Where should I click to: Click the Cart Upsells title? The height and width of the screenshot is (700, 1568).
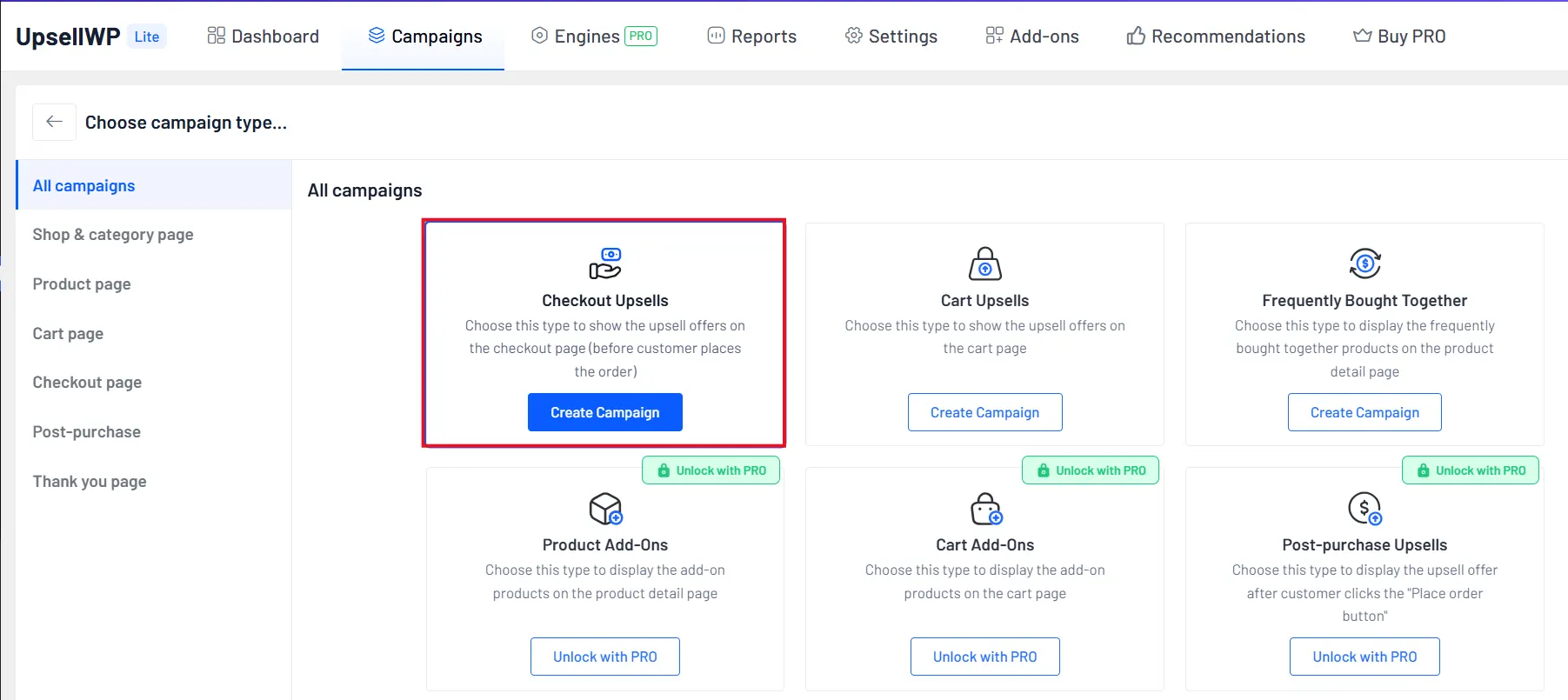click(x=985, y=301)
